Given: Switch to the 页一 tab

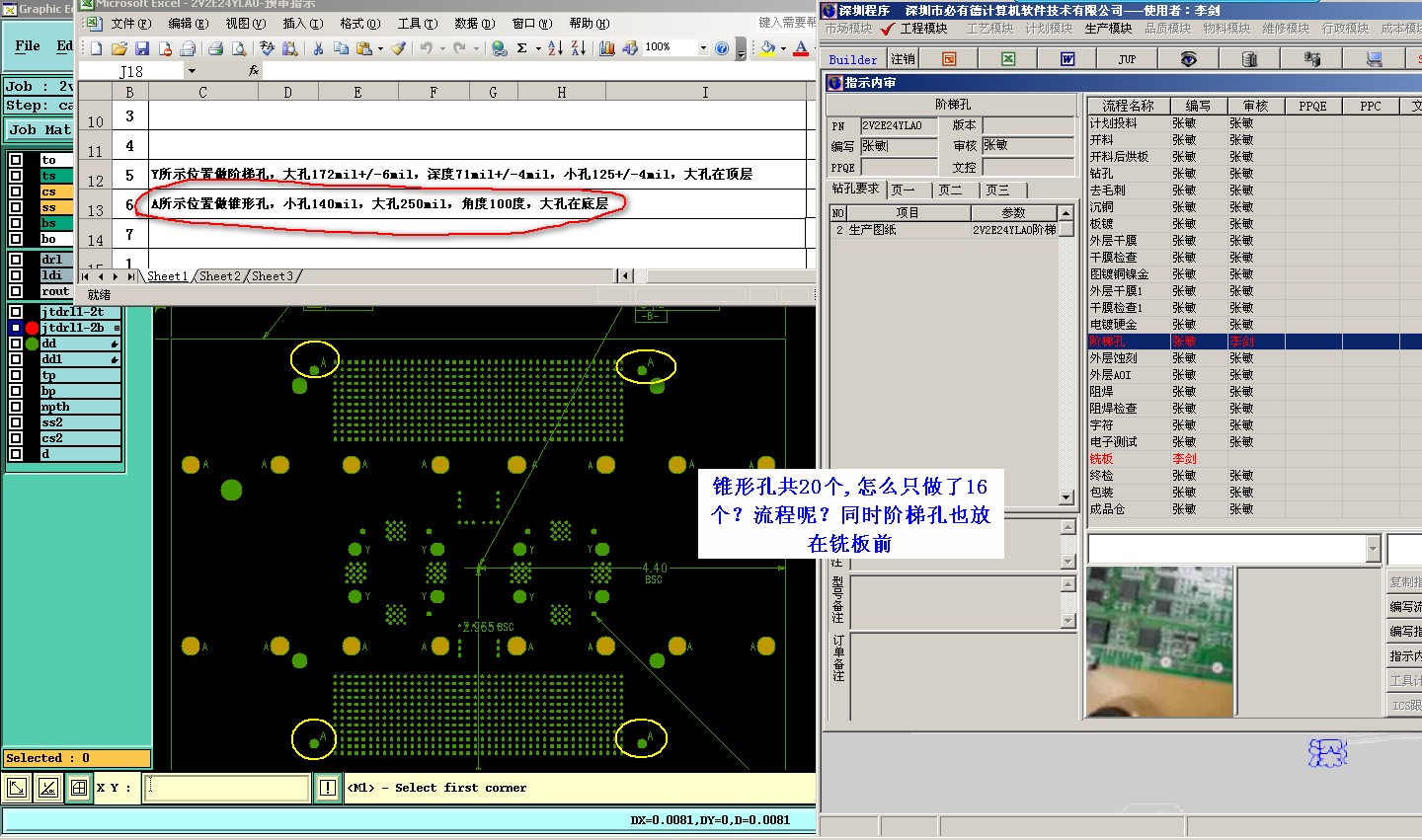Looking at the screenshot, I should coord(904,190).
